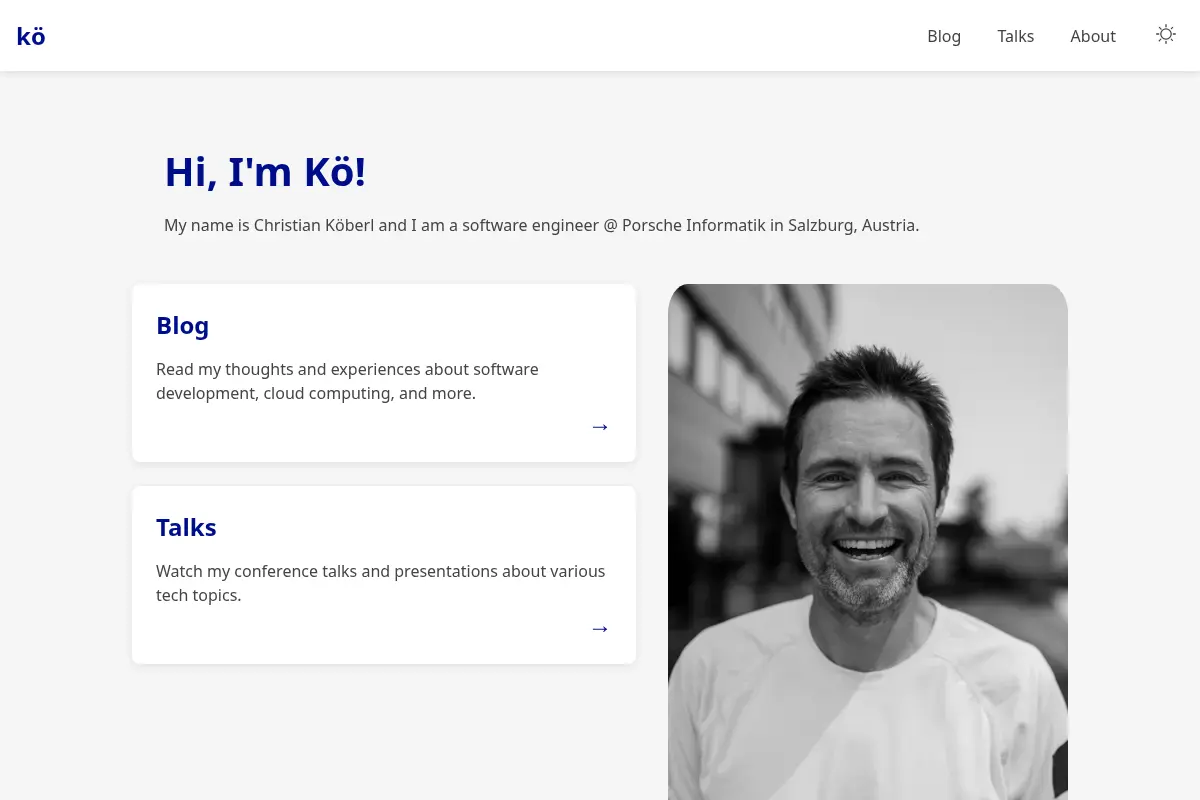
Task: Click the Talks card description text
Action: 380,583
